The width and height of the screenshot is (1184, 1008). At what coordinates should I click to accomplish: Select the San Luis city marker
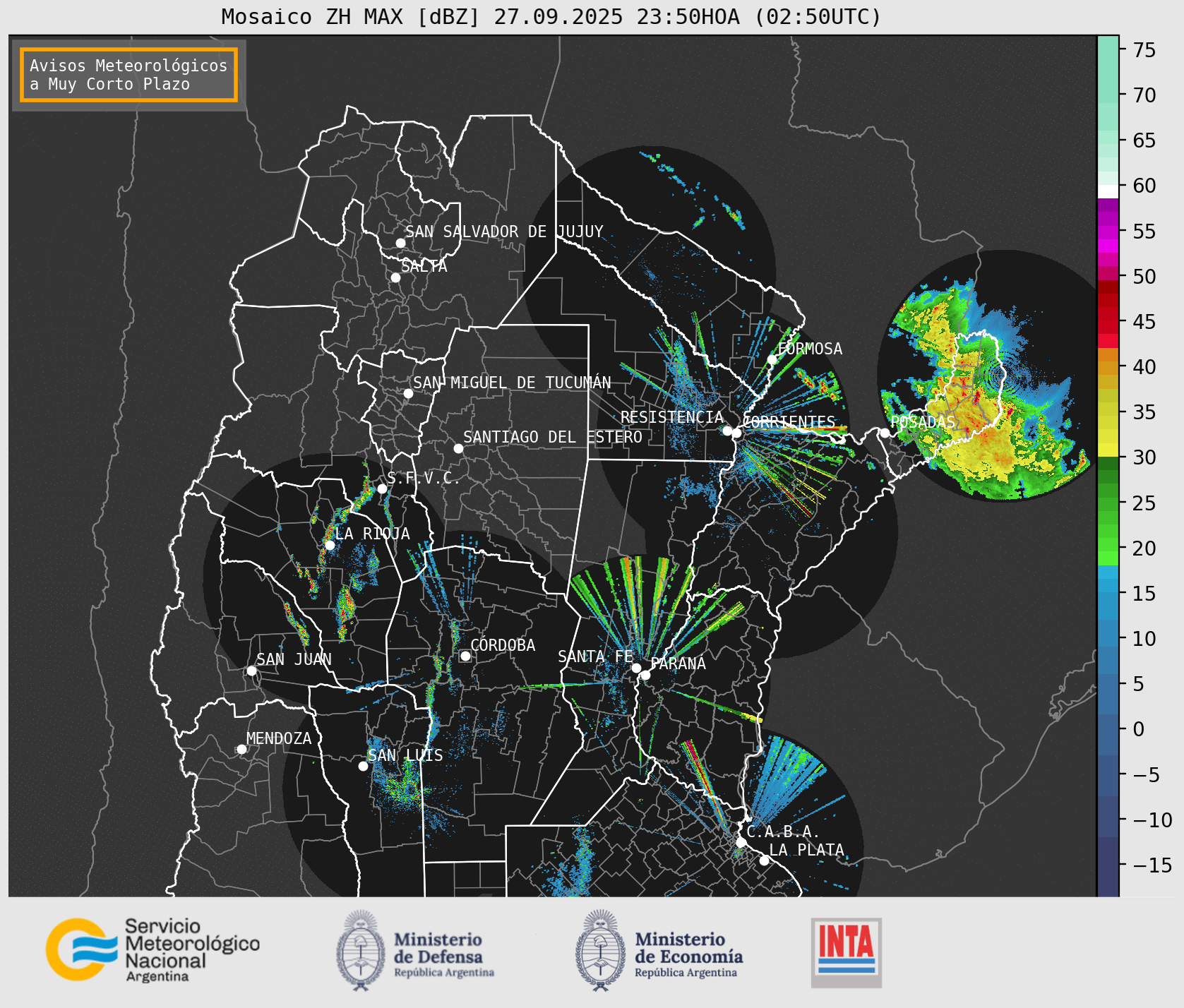tap(363, 766)
